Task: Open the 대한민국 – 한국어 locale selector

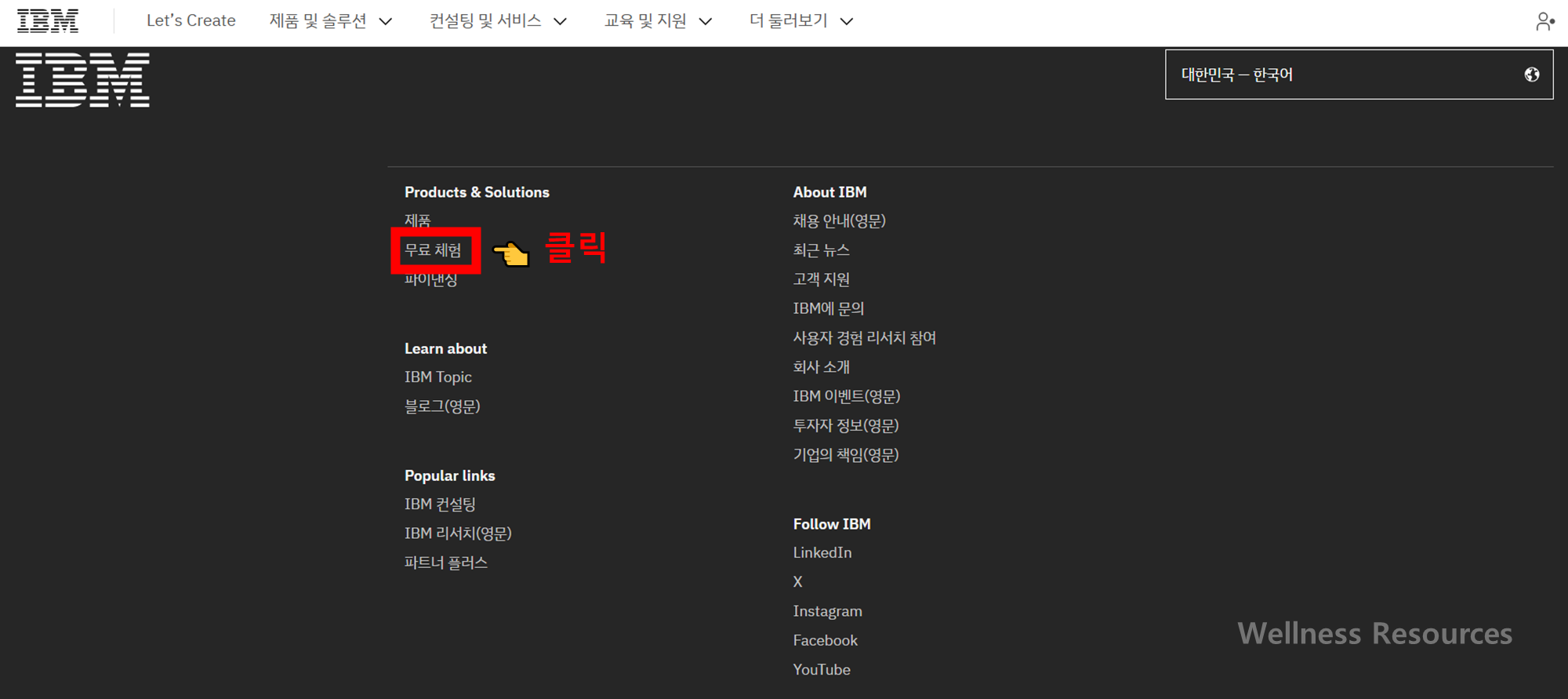Action: point(1359,75)
